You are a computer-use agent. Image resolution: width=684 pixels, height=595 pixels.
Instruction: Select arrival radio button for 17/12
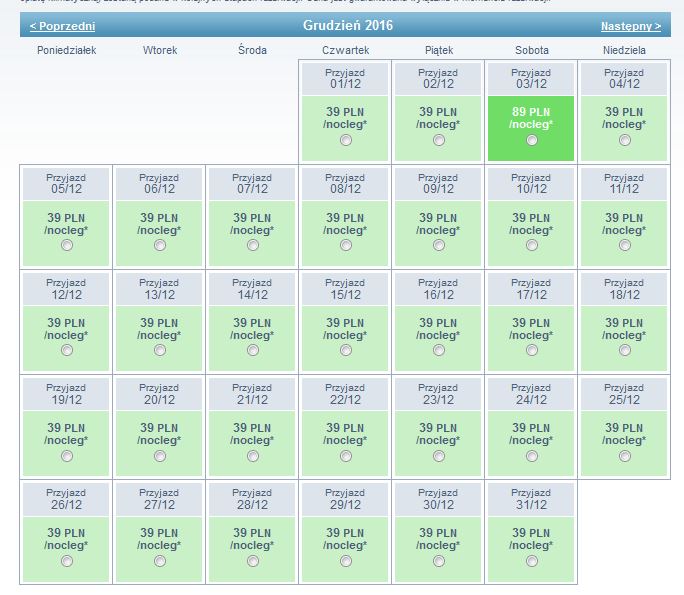(532, 350)
